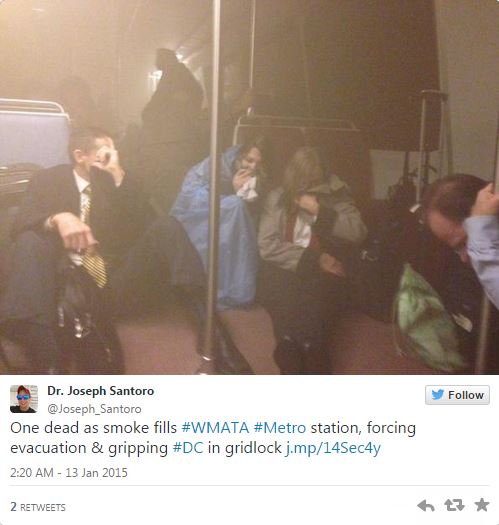Follow Dr. Joseph Santoro

tap(457, 395)
